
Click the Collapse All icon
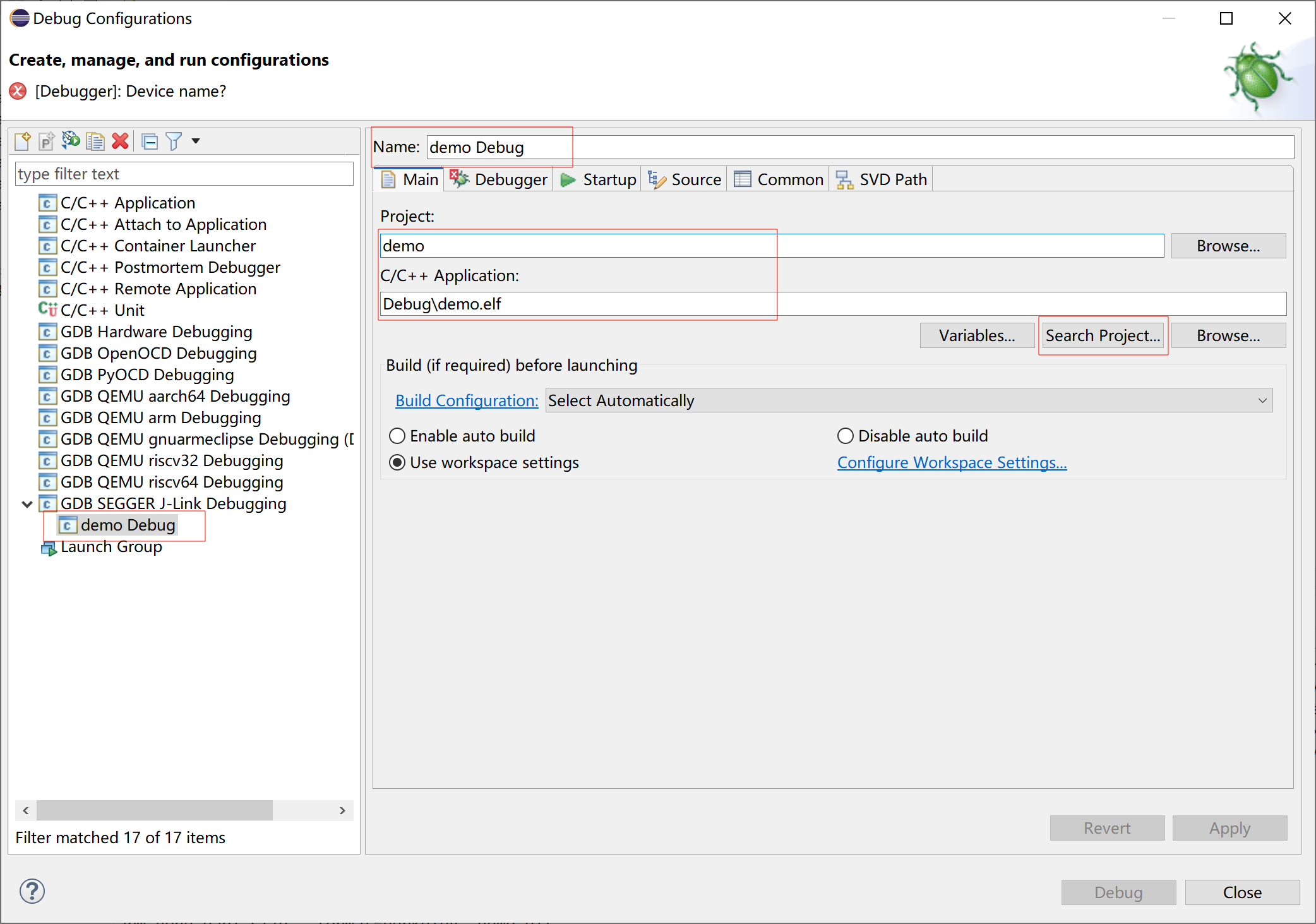(150, 141)
